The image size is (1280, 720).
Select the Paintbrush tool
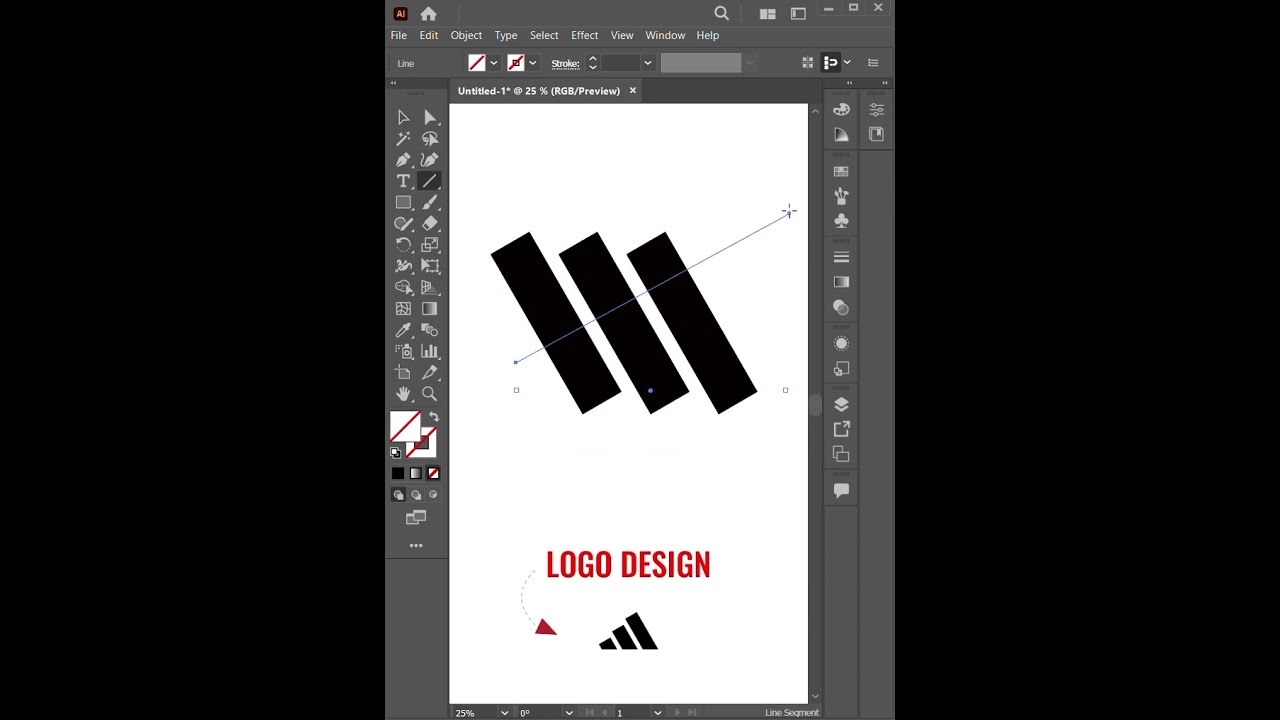pyautogui.click(x=430, y=202)
